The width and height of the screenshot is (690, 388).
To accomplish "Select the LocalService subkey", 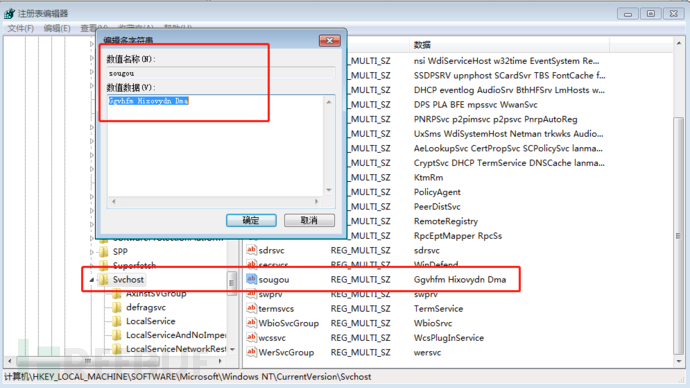I will 150,321.
